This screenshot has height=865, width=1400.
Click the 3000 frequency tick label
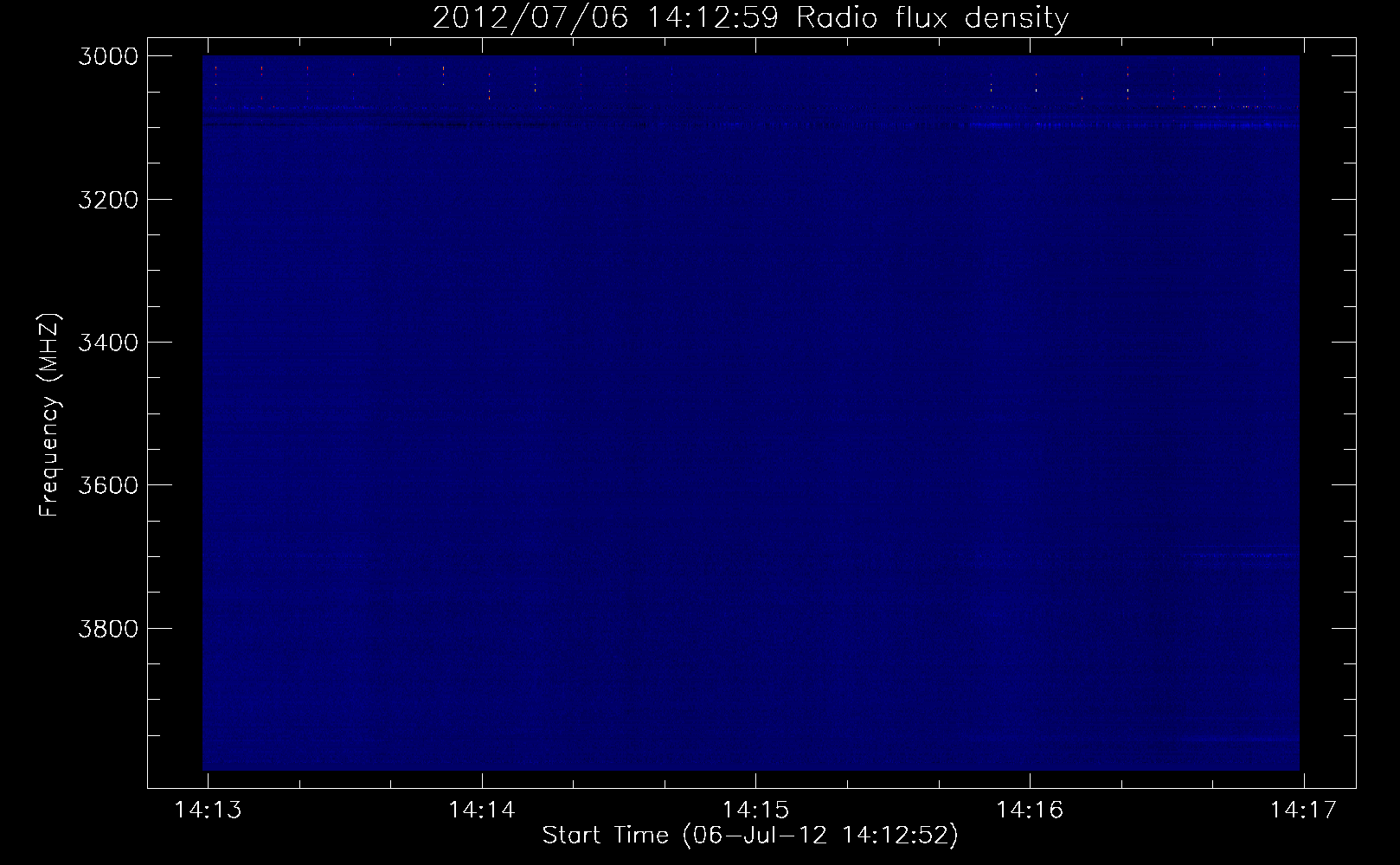(x=108, y=56)
